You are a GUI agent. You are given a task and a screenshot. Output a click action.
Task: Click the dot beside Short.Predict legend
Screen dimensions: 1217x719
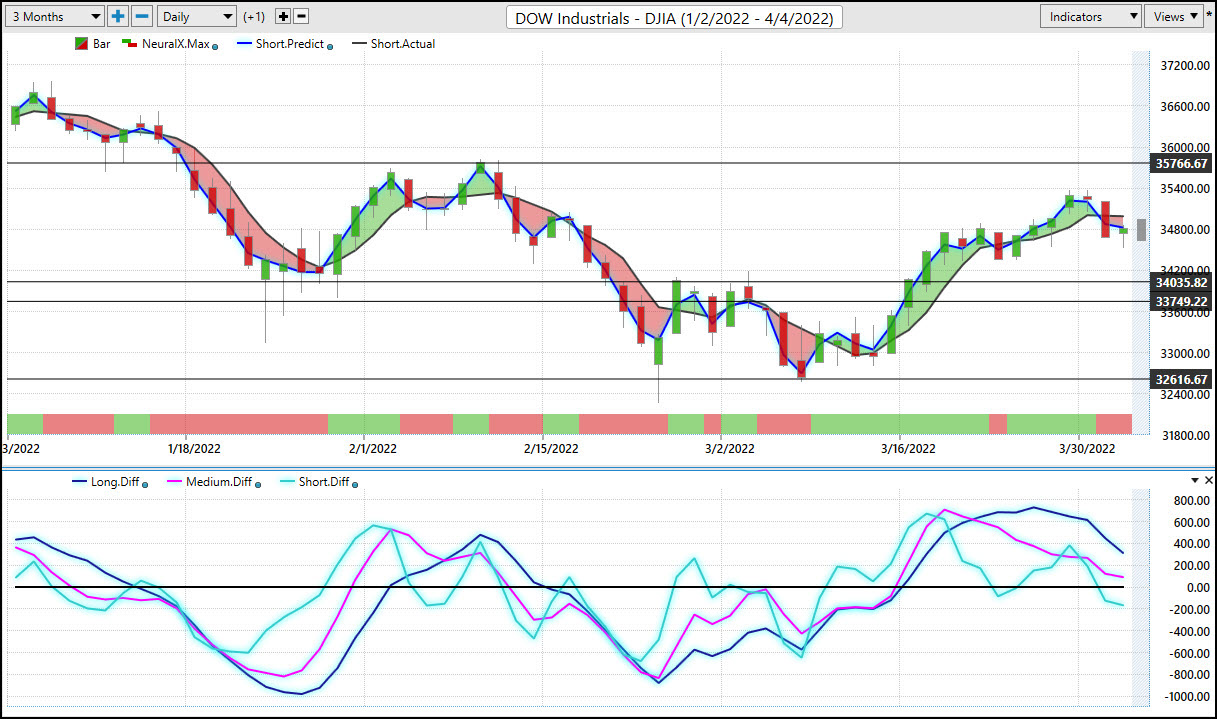330,46
